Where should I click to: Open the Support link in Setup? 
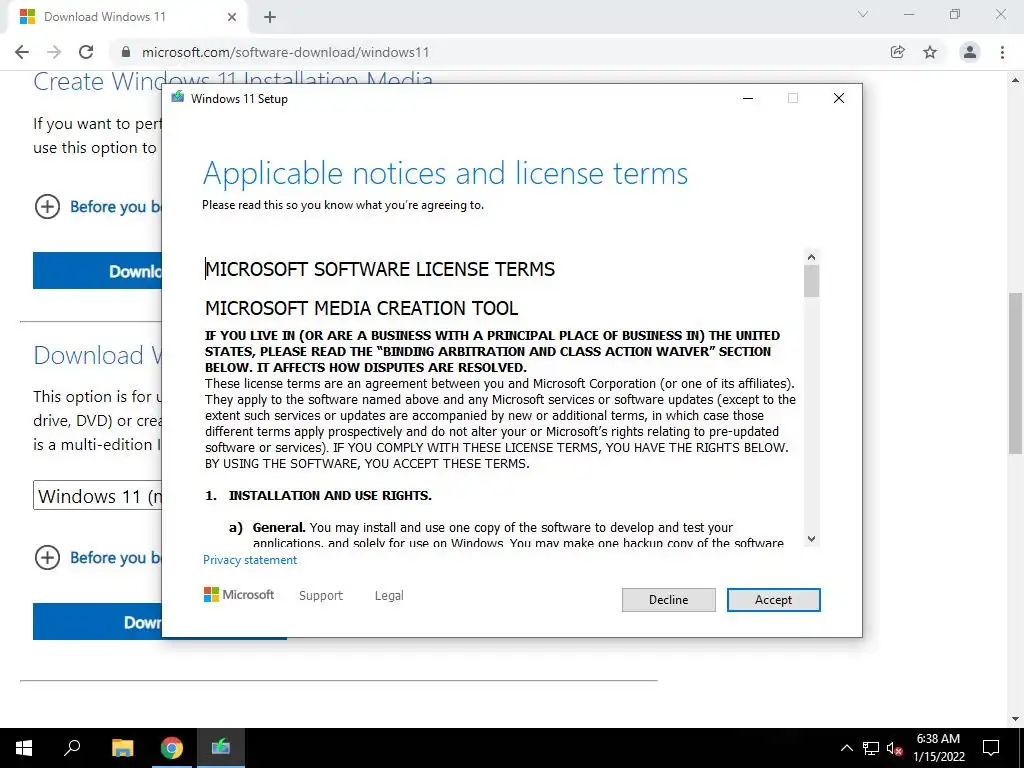[x=321, y=596]
